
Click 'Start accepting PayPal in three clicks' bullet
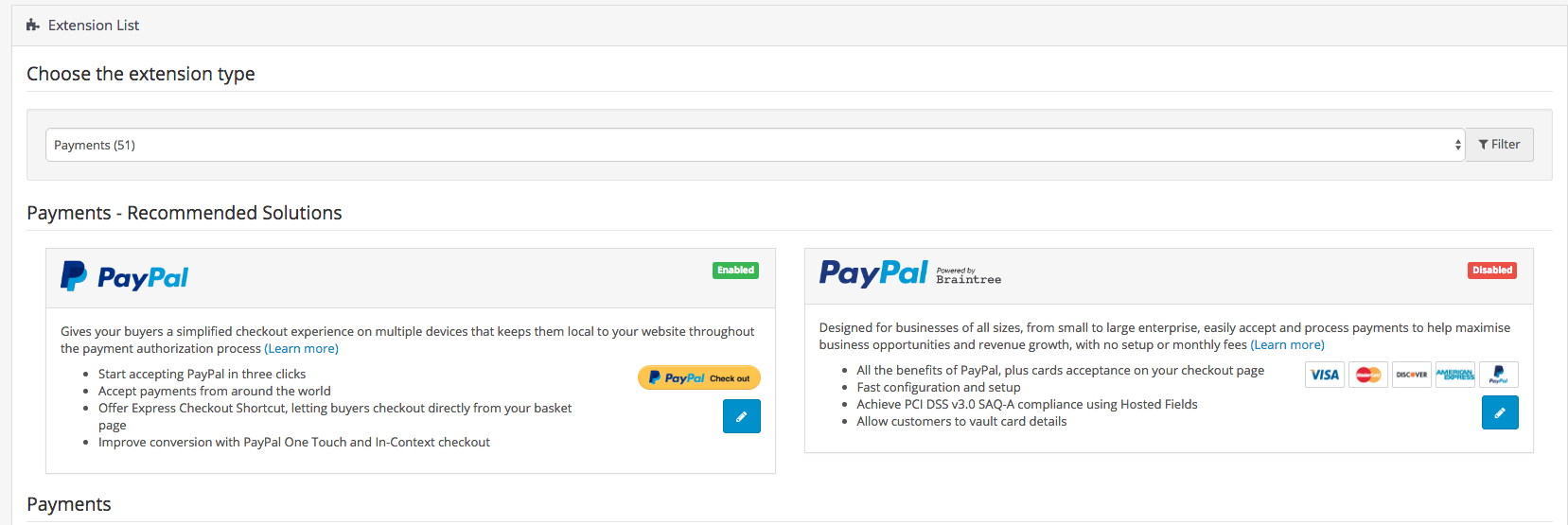203,374
